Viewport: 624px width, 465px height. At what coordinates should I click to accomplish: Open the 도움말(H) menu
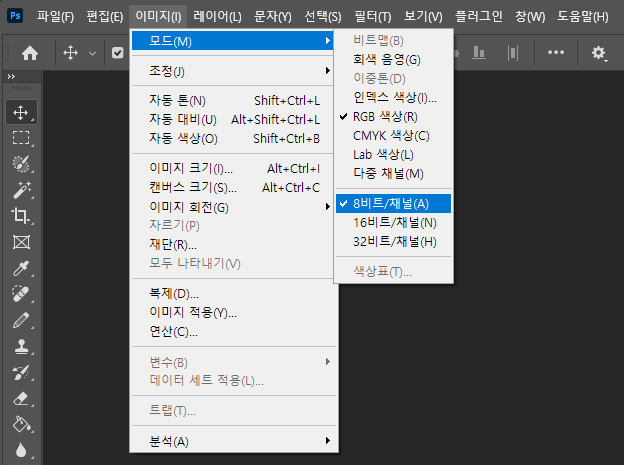point(583,16)
